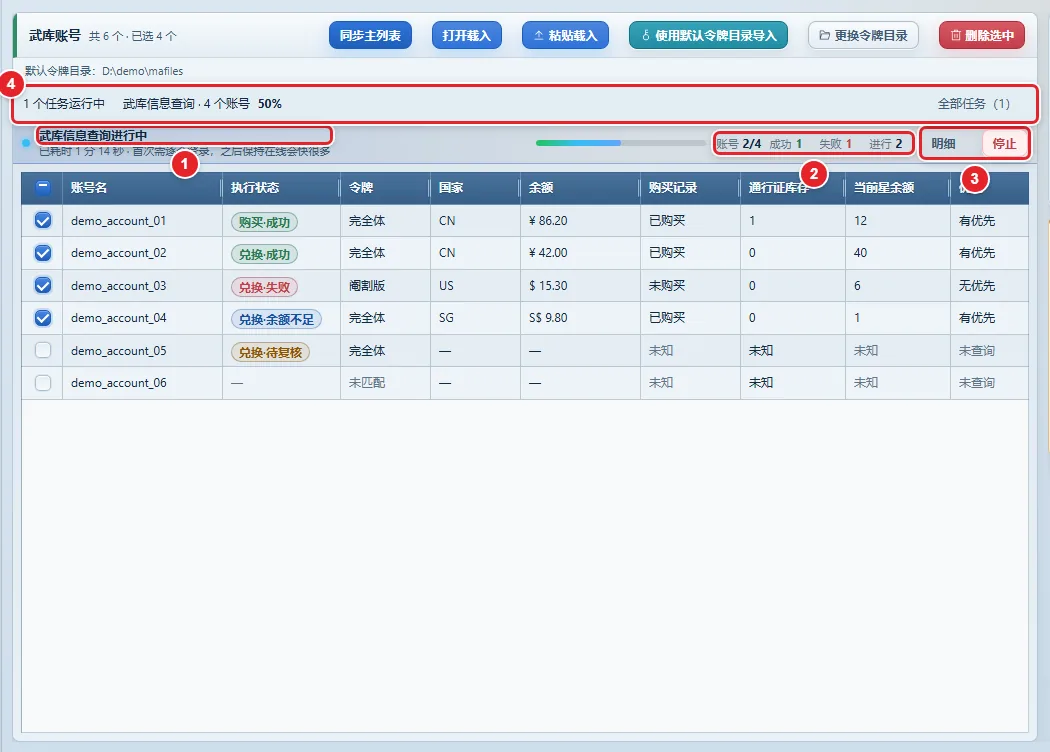
Task: Click the blue running-status dot indicator
Action: coord(26,143)
